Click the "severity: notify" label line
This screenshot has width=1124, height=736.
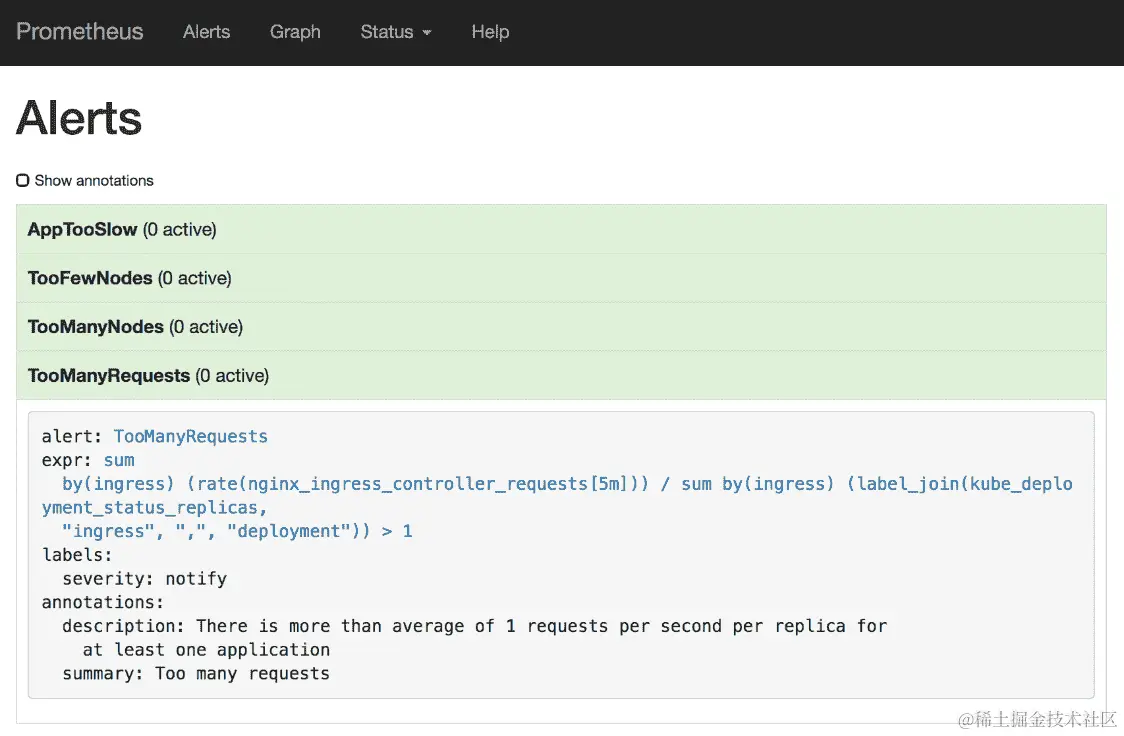(144, 579)
